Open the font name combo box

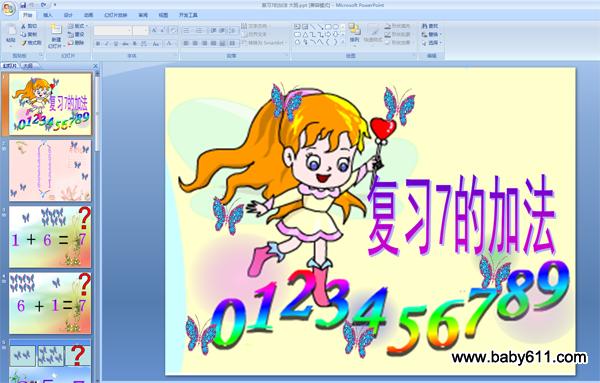[x=113, y=30]
